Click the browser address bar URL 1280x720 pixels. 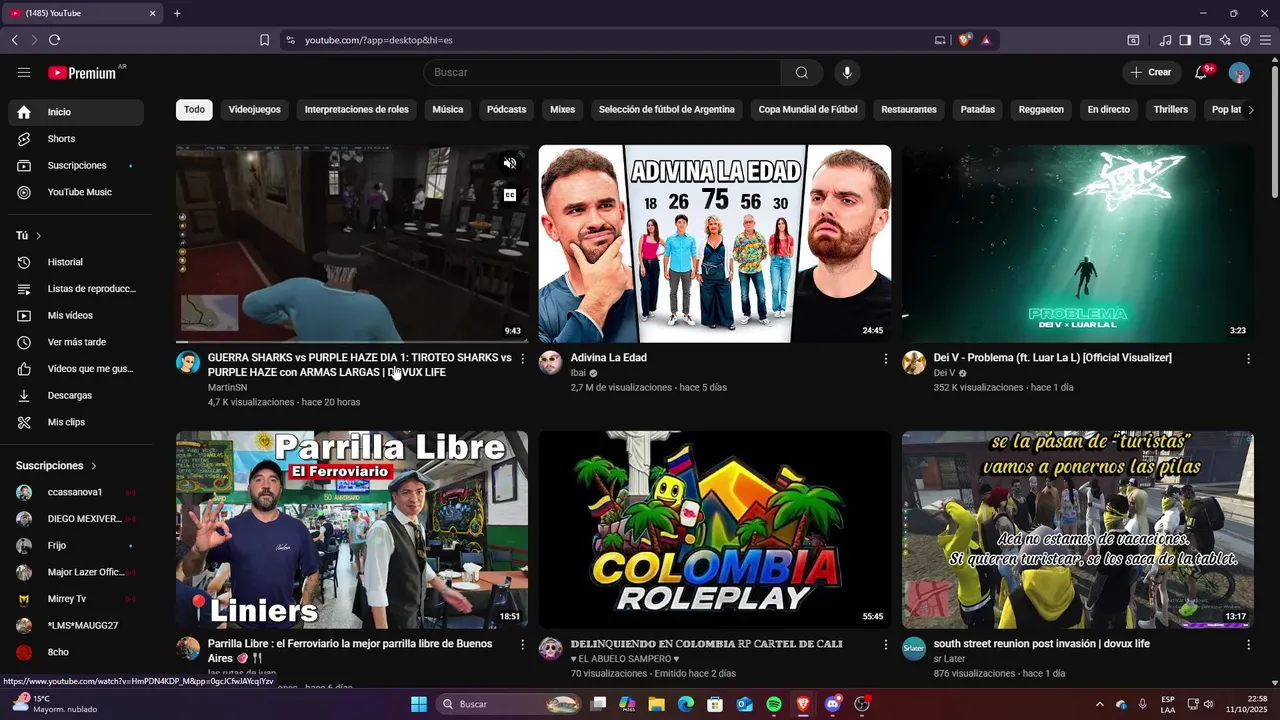(379, 40)
